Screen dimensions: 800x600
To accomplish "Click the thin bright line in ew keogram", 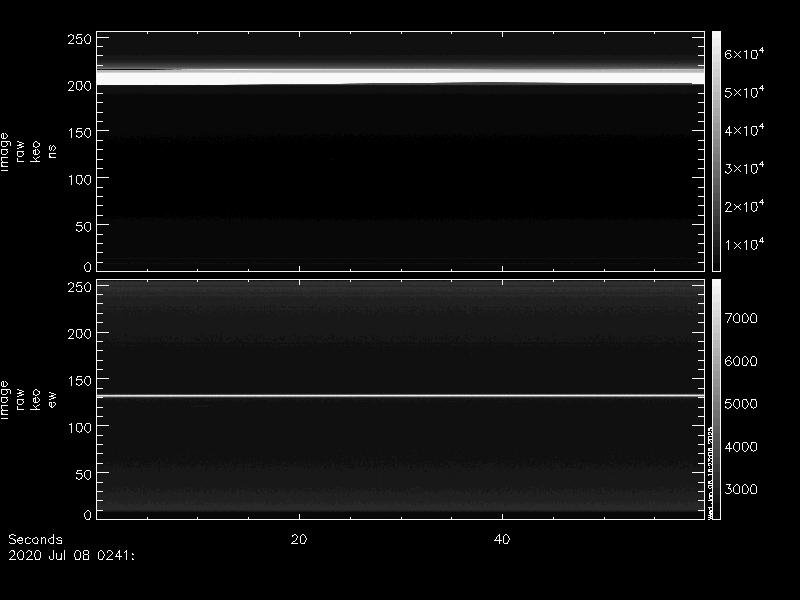I will (400, 396).
